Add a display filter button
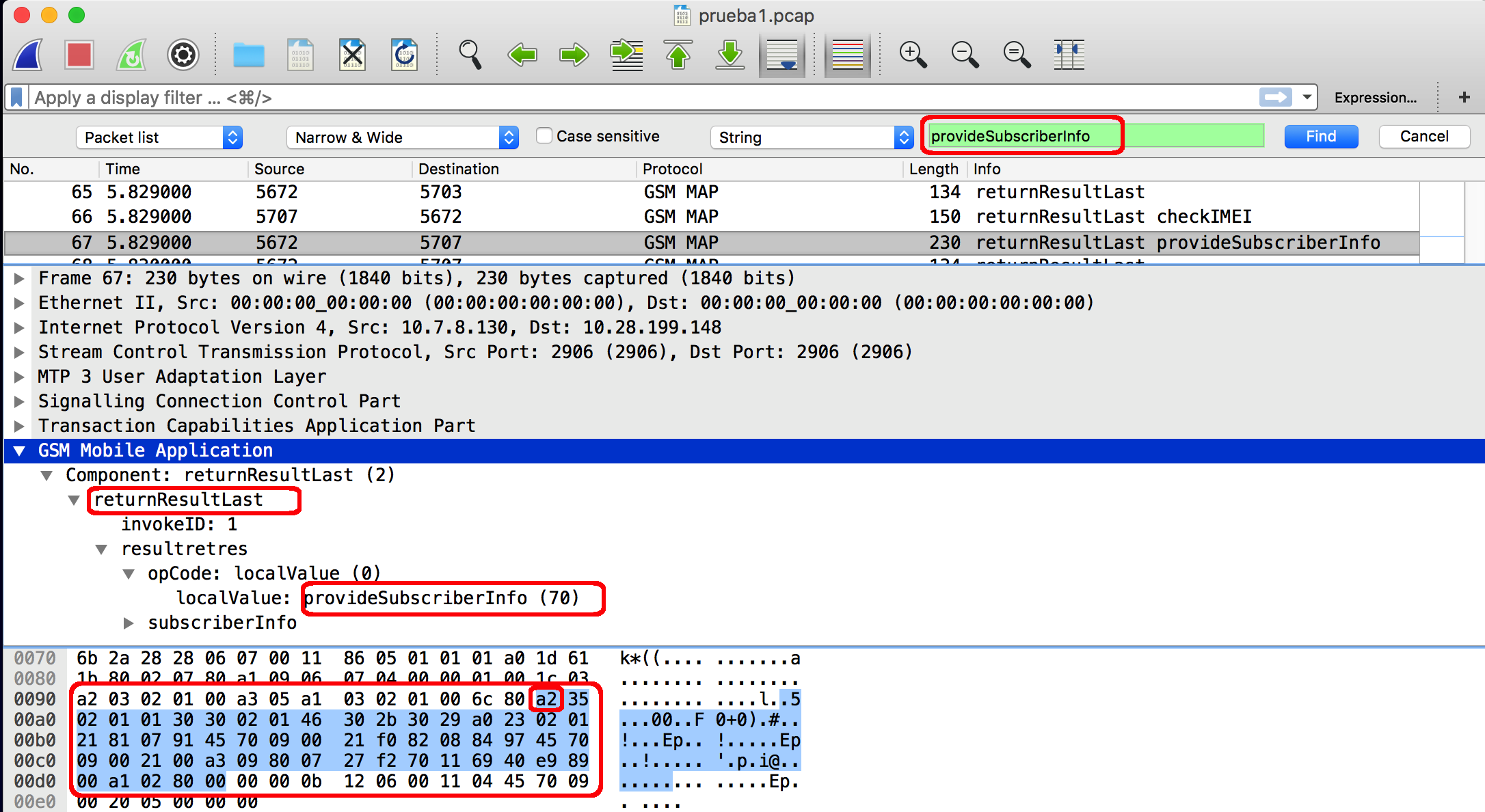This screenshot has width=1485, height=812. point(1464,97)
